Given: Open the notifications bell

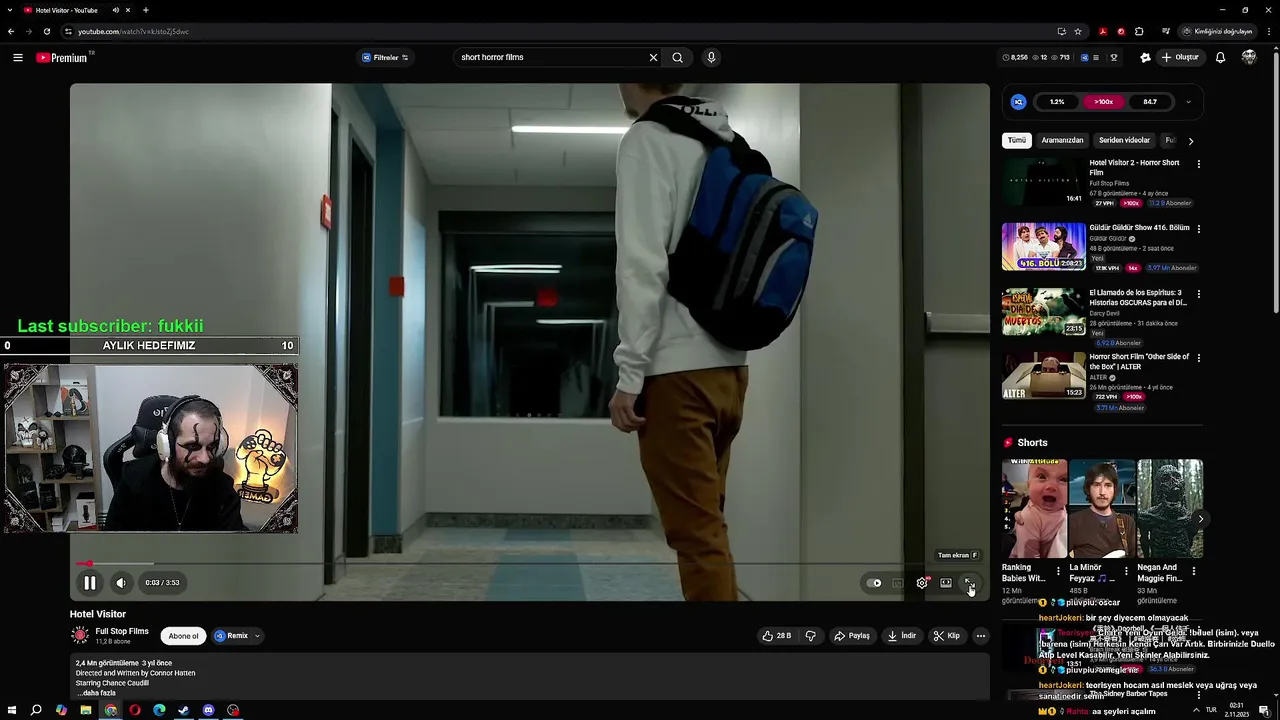Looking at the screenshot, I should (x=1220, y=57).
